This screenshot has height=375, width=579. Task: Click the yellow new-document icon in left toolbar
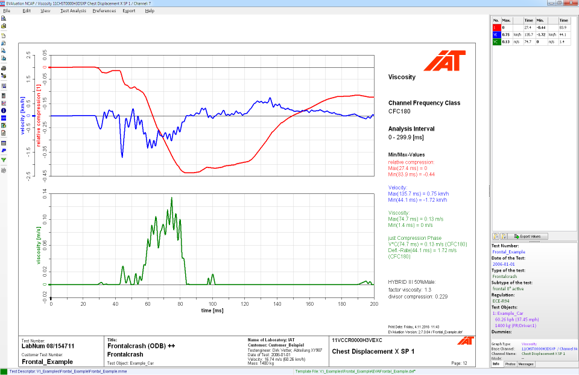pyautogui.click(x=4, y=36)
